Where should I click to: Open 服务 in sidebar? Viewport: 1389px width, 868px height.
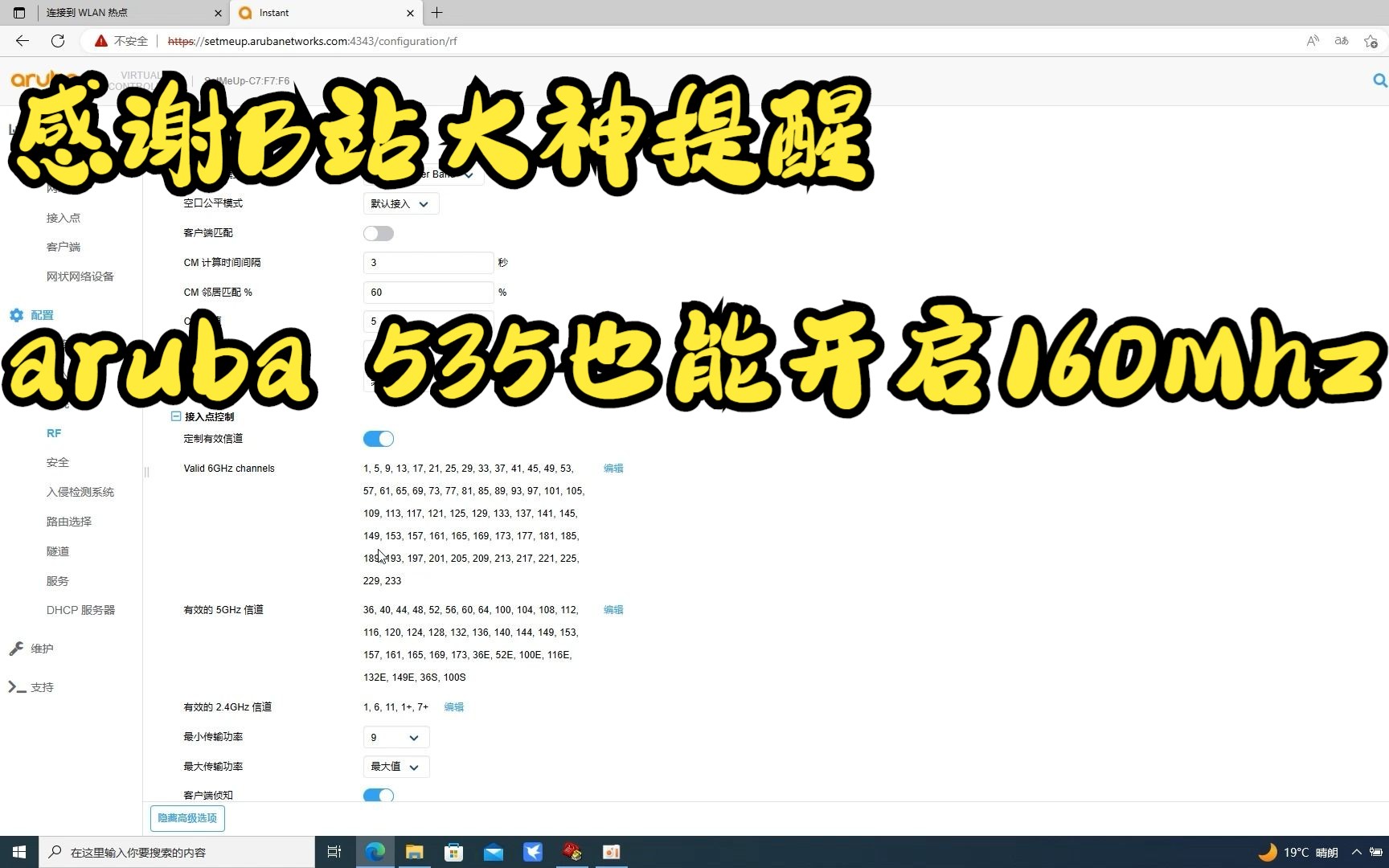(58, 581)
